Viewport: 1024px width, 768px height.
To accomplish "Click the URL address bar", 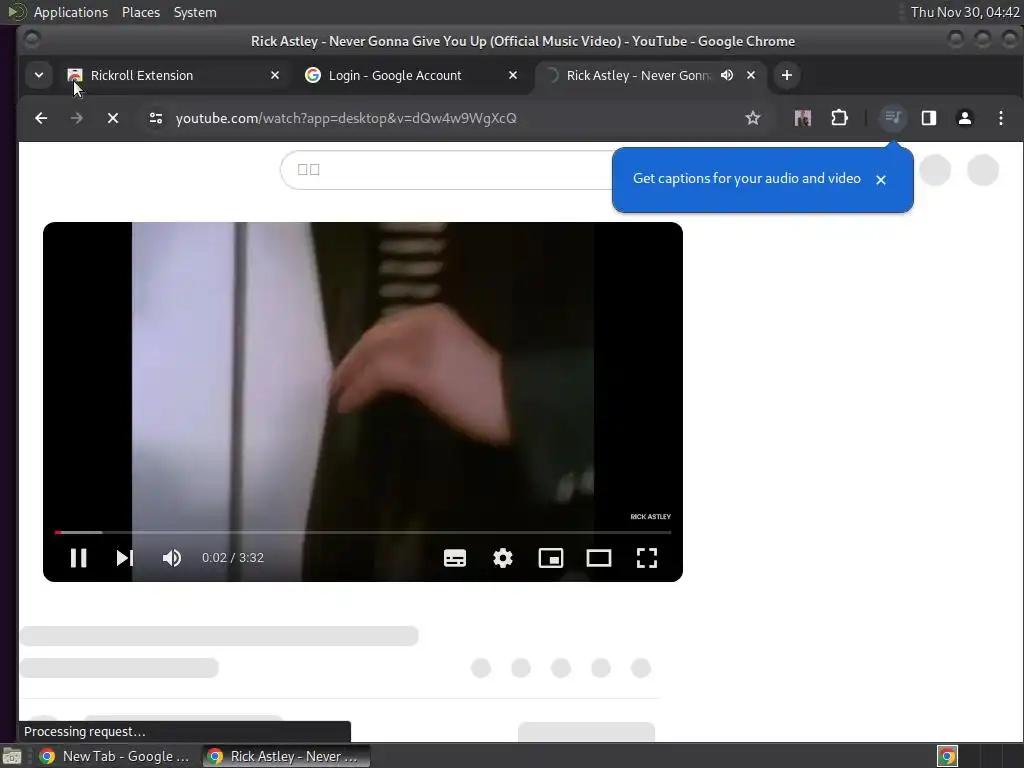I will [451, 118].
